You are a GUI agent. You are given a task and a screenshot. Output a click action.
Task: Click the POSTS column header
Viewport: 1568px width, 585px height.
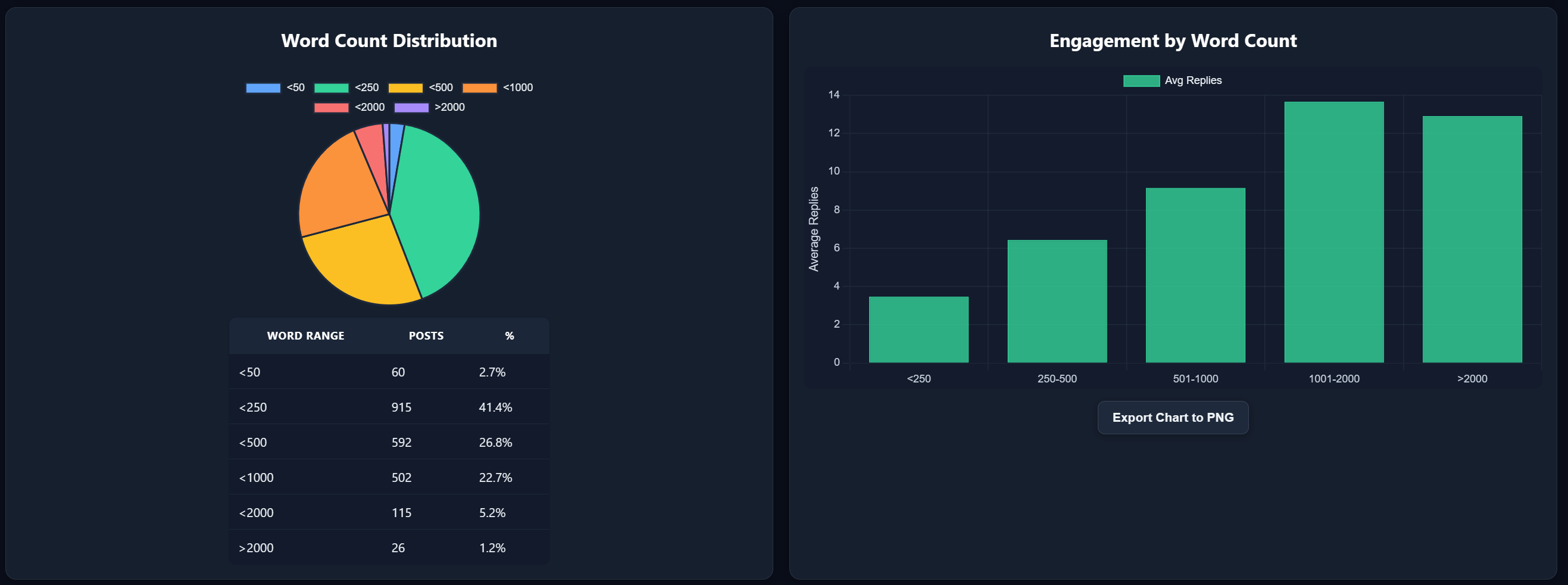point(426,336)
